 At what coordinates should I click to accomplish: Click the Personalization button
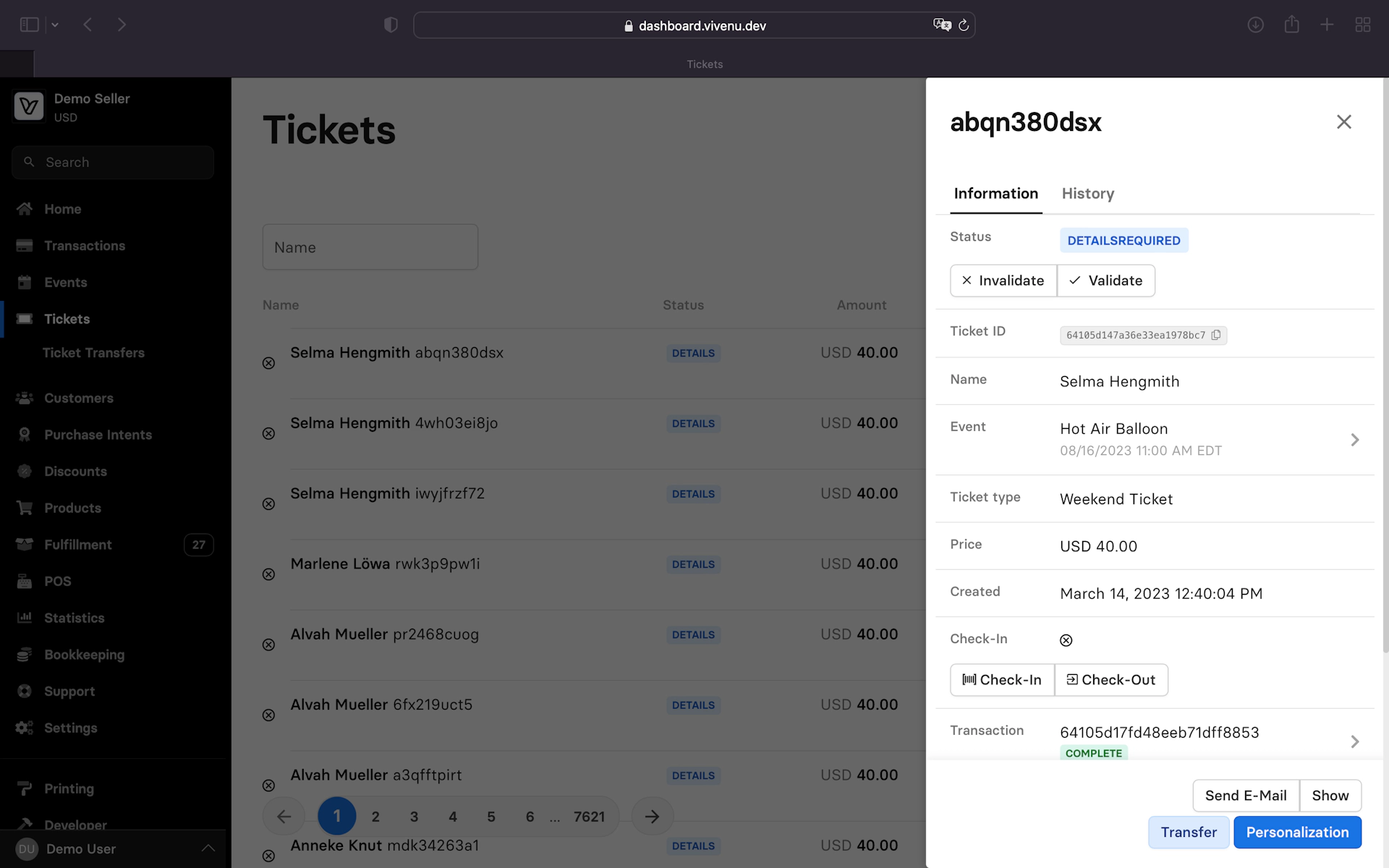tap(1296, 833)
